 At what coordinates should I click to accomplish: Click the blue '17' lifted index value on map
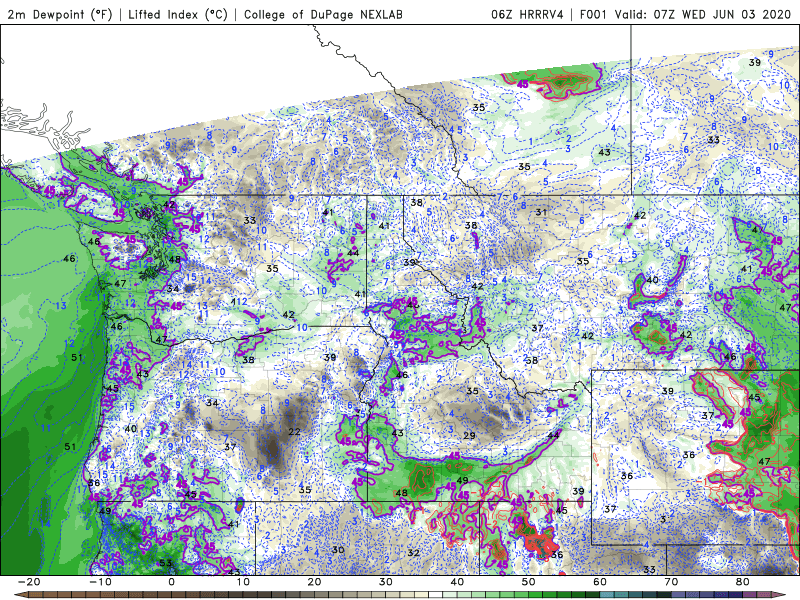pyautogui.click(x=82, y=490)
